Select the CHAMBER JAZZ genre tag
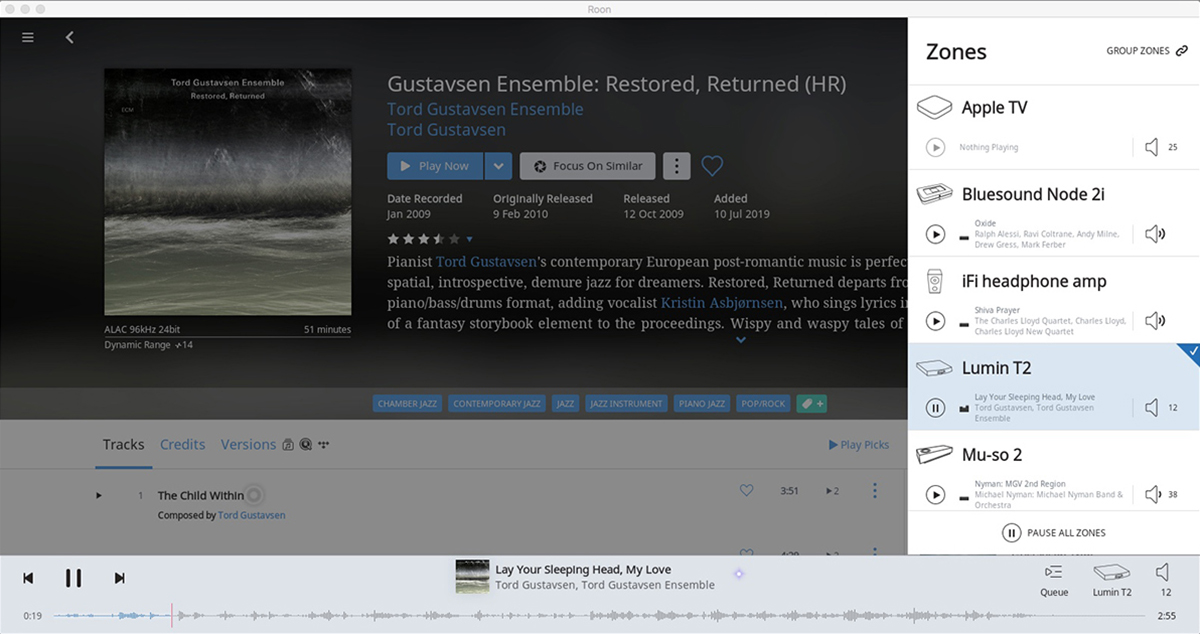The height and width of the screenshot is (634, 1200). [407, 404]
